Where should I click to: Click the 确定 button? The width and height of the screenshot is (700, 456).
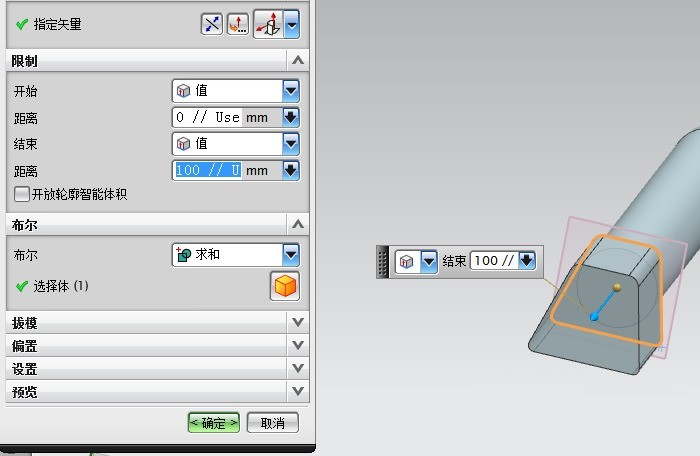214,423
